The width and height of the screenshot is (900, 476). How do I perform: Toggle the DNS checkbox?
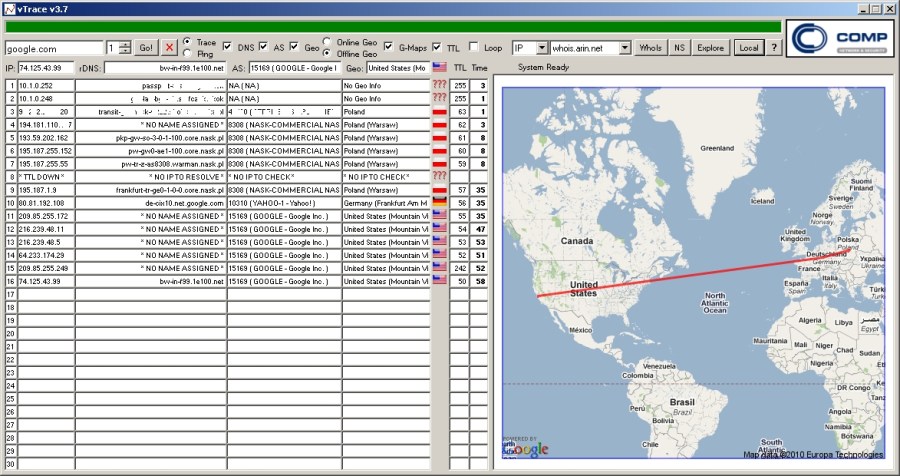(x=227, y=47)
